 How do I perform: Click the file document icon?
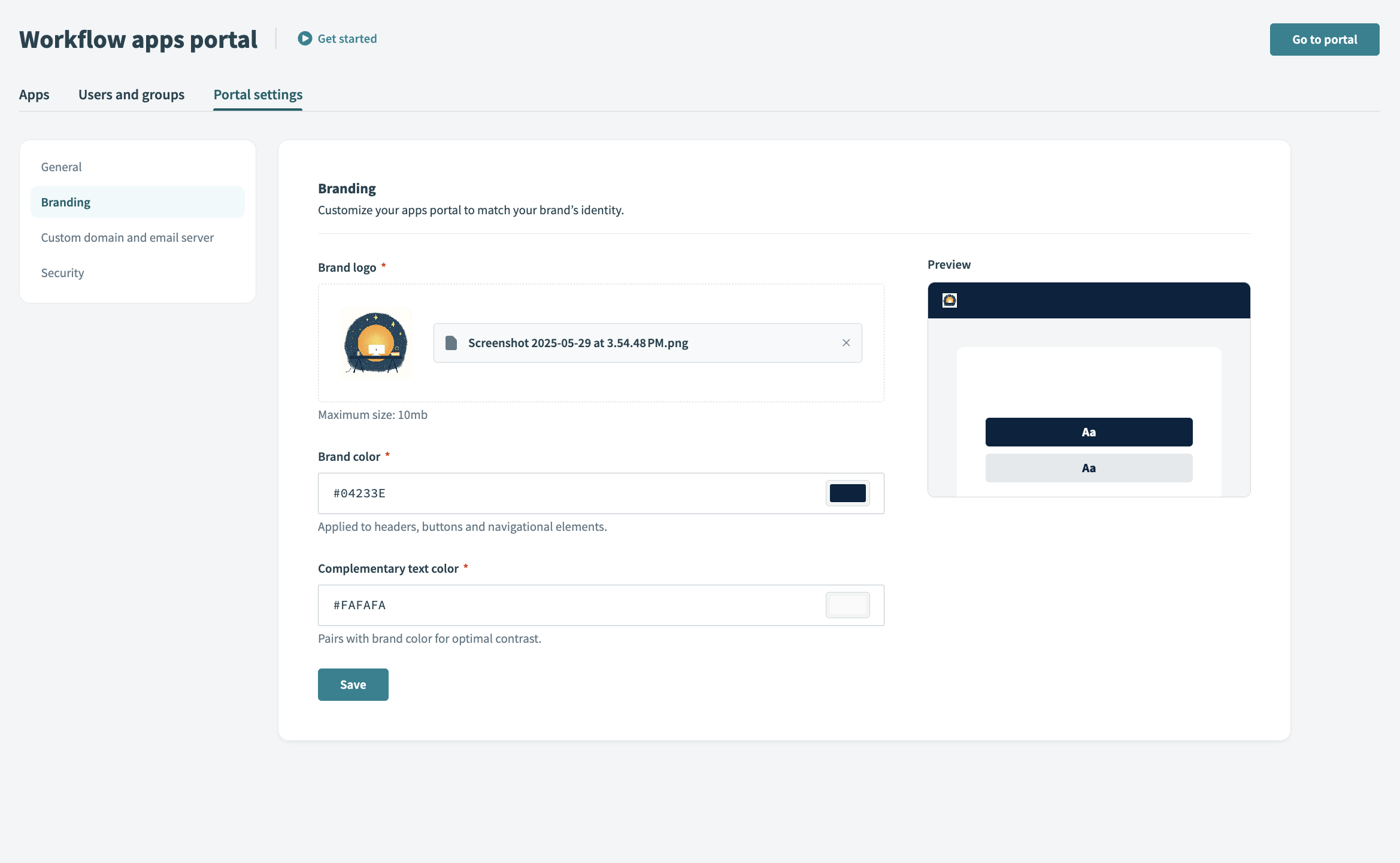pos(451,343)
